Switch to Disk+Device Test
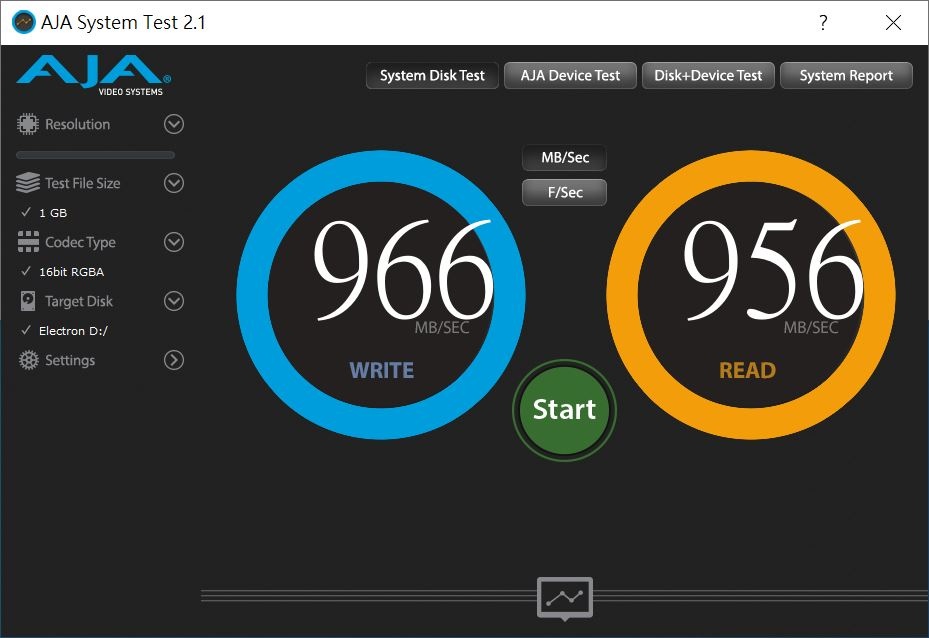Screen dimensions: 929x638 pos(708,75)
